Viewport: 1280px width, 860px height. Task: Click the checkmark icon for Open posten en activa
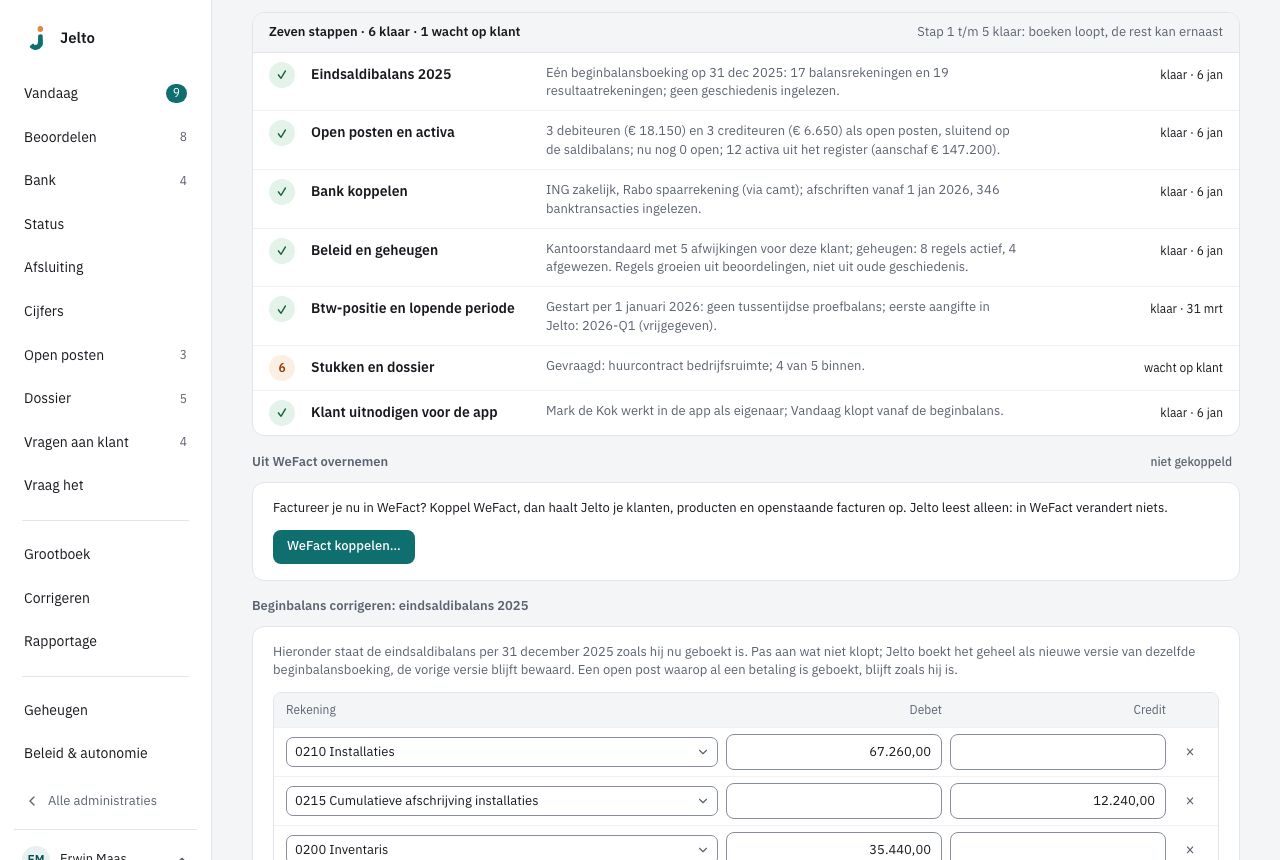point(282,133)
